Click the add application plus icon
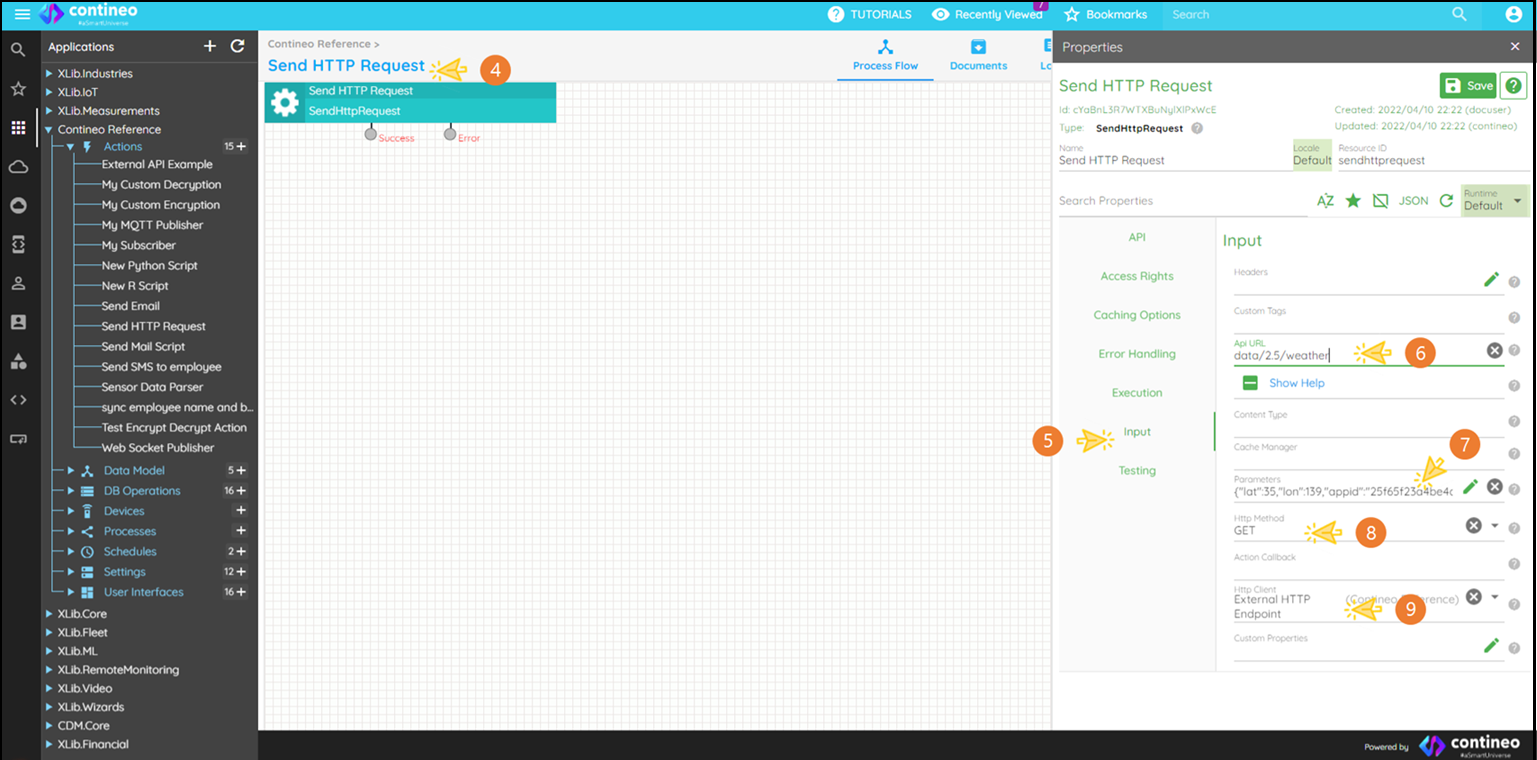 click(x=210, y=46)
